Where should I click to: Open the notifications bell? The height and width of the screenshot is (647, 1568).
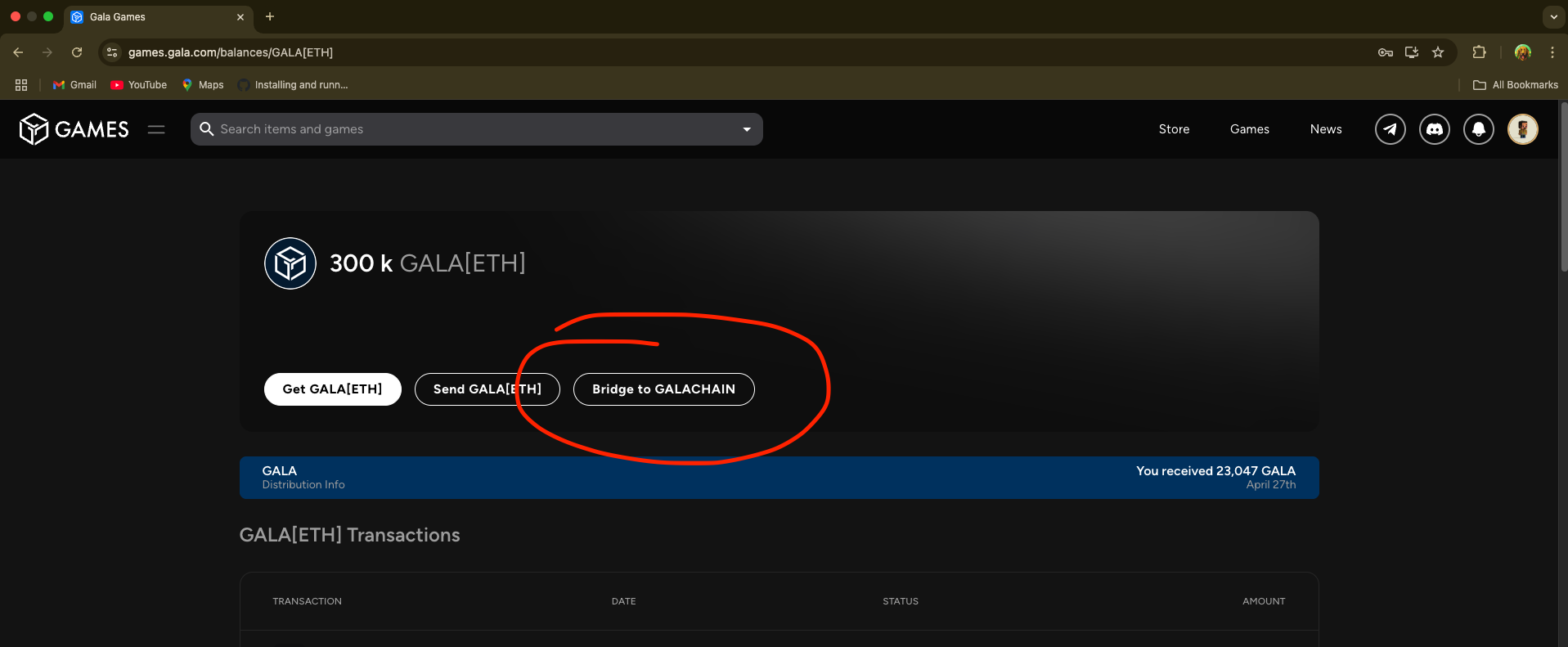pos(1479,129)
